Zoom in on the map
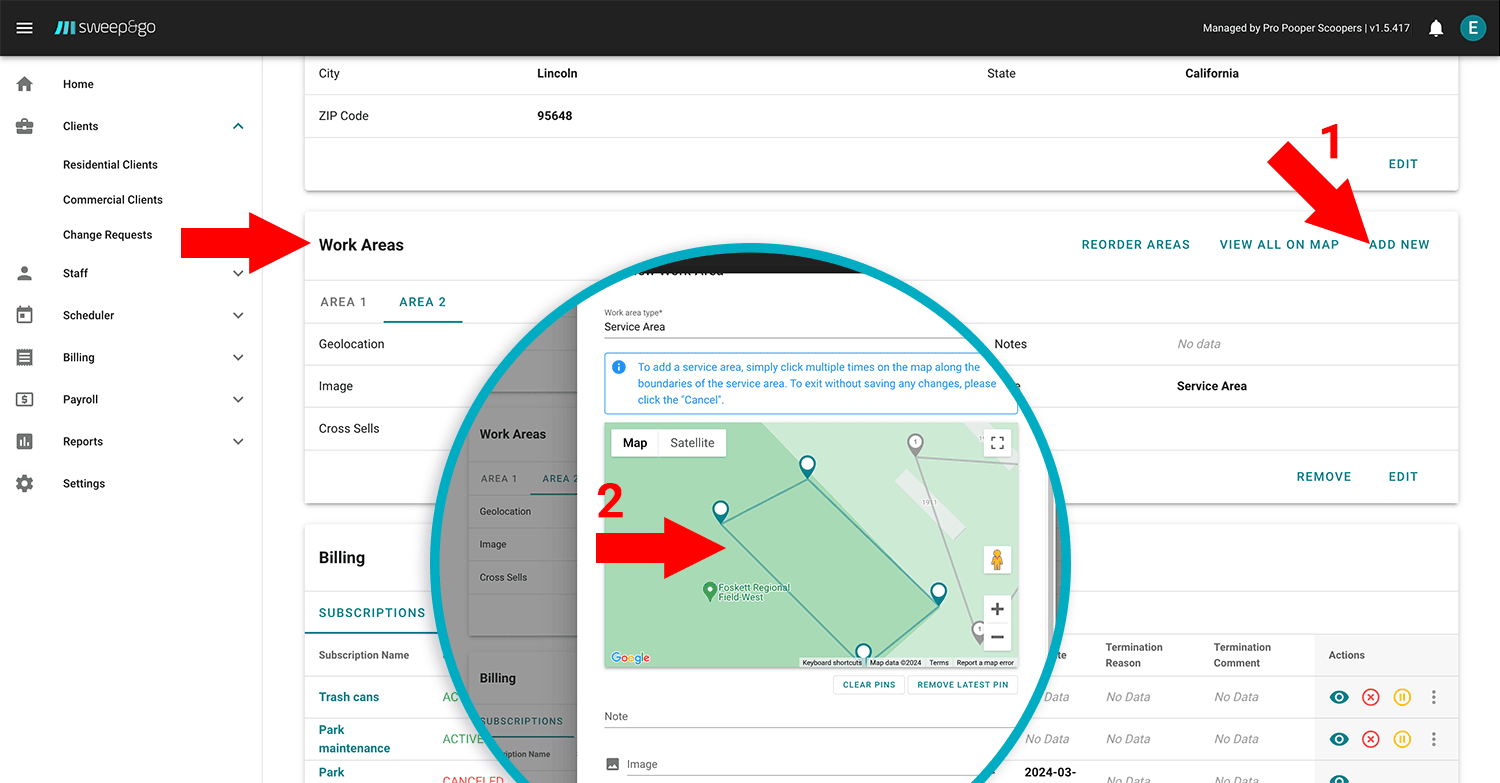The image size is (1500, 783). click(997, 609)
